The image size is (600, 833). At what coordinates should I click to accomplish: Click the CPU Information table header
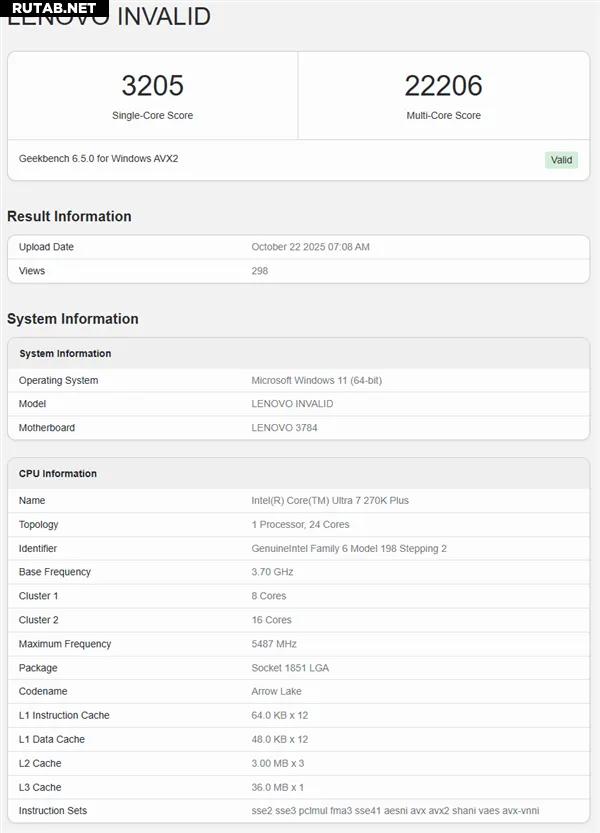pyautogui.click(x=58, y=474)
